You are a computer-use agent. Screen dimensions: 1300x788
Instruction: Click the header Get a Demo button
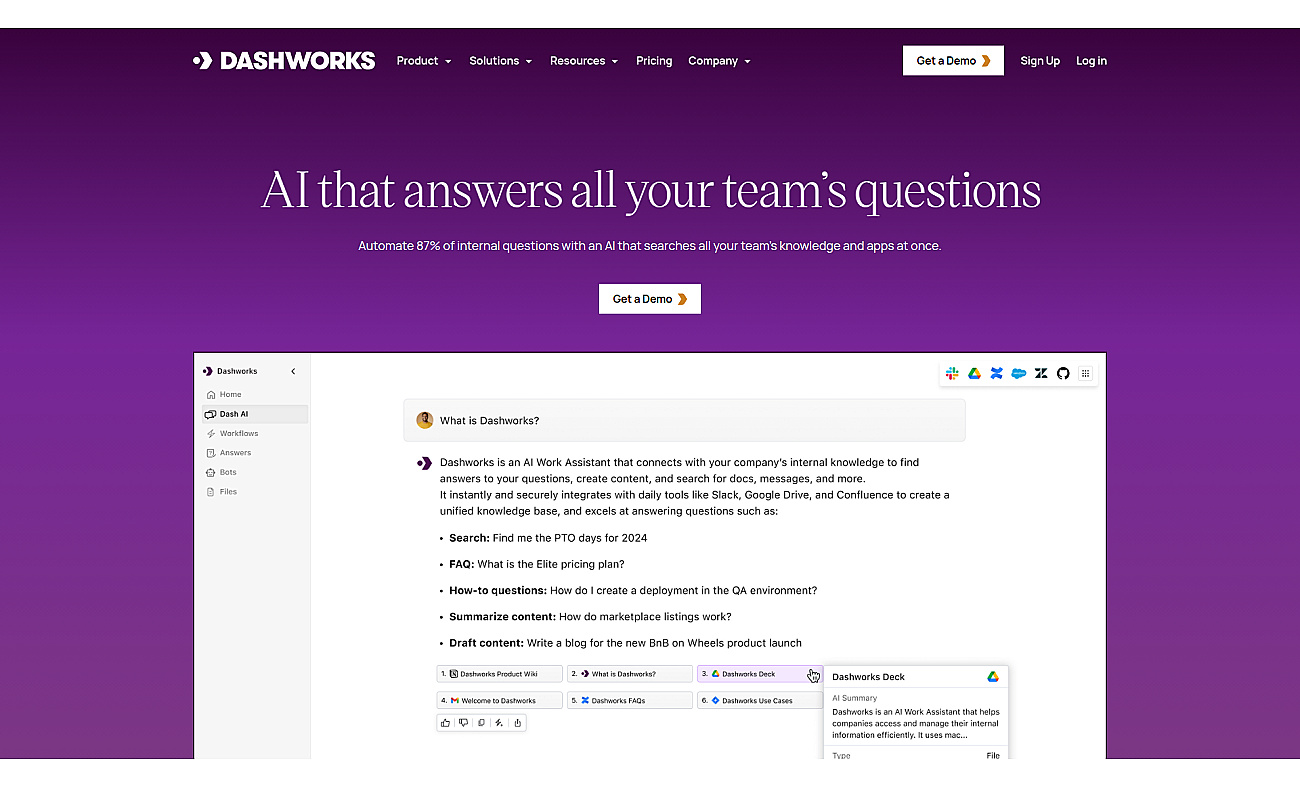[953, 61]
